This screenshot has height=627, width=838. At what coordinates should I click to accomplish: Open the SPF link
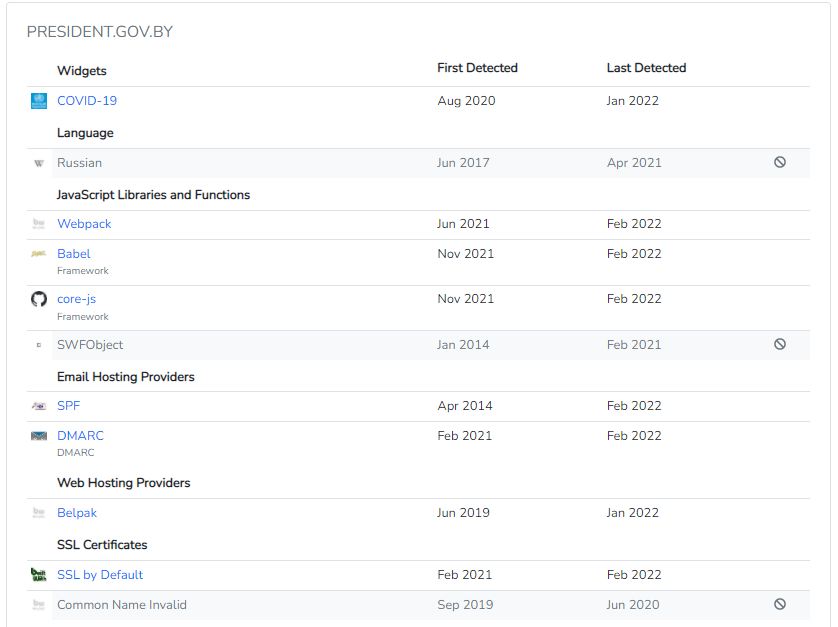[x=68, y=406]
